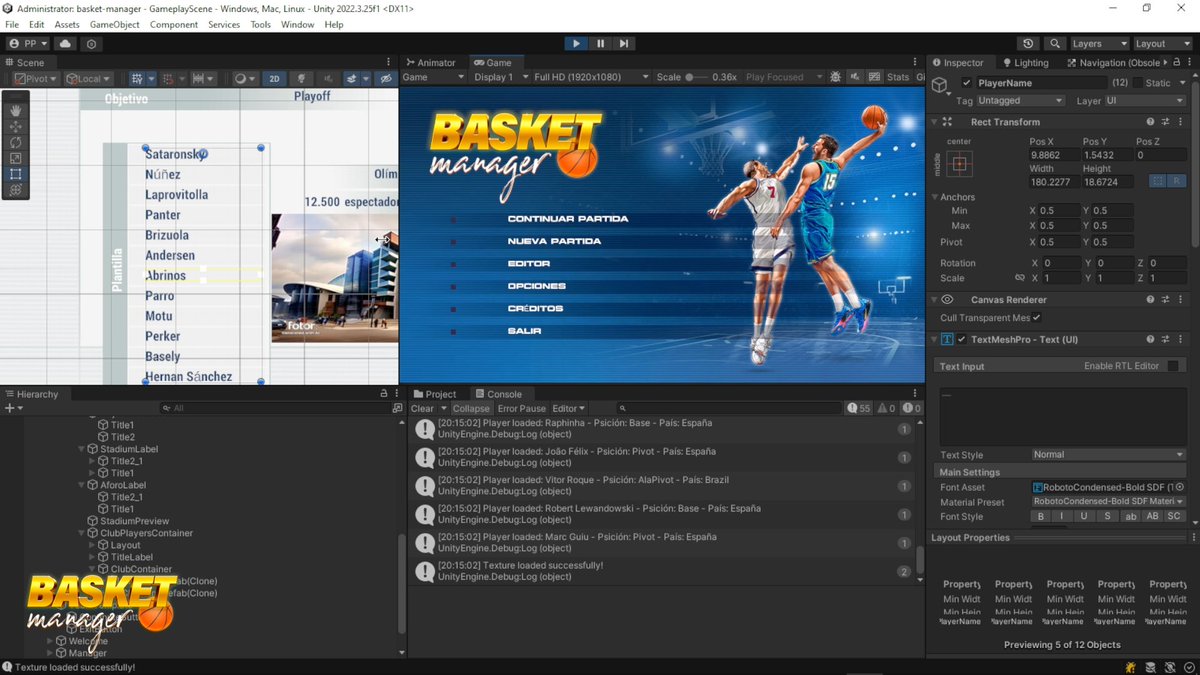1200x675 pixels.
Task: Open the version control icon beside cloud
Action: [x=92, y=44]
